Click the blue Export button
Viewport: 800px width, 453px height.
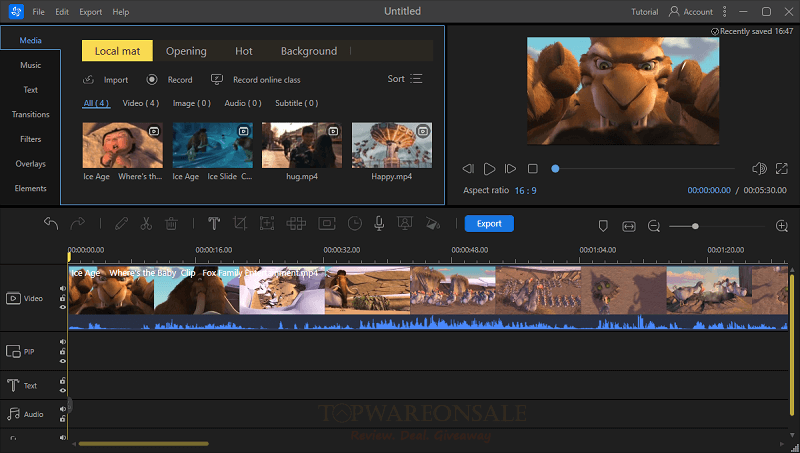pos(489,223)
